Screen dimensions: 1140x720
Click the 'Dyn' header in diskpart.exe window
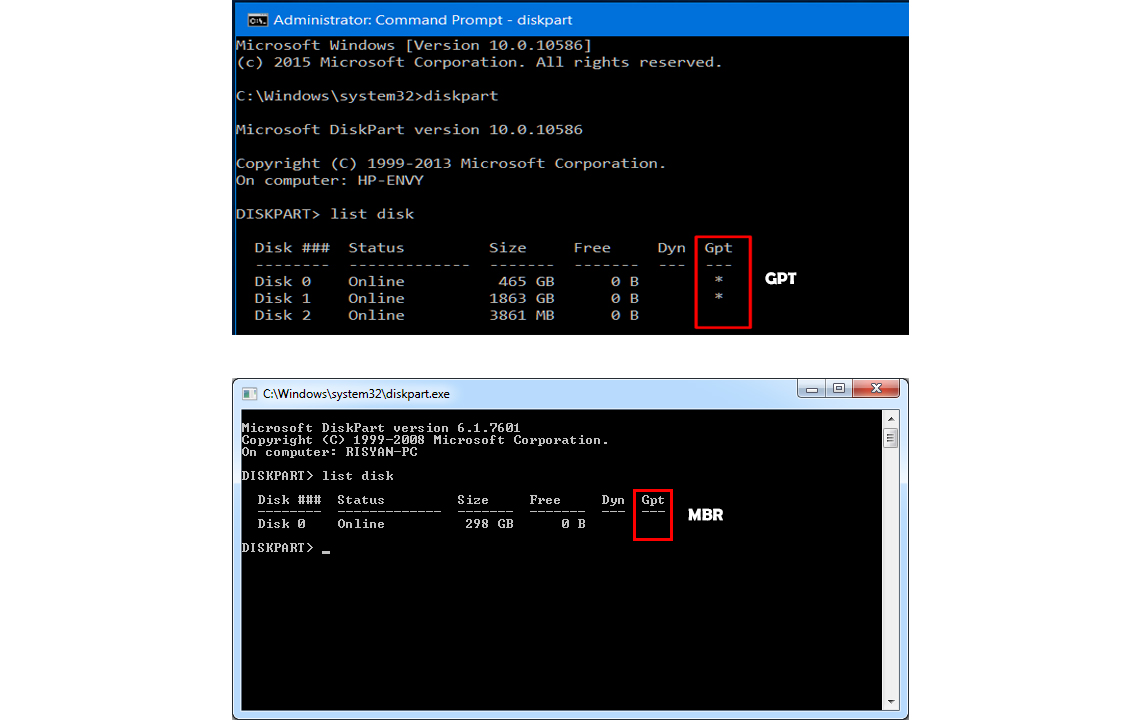[613, 500]
